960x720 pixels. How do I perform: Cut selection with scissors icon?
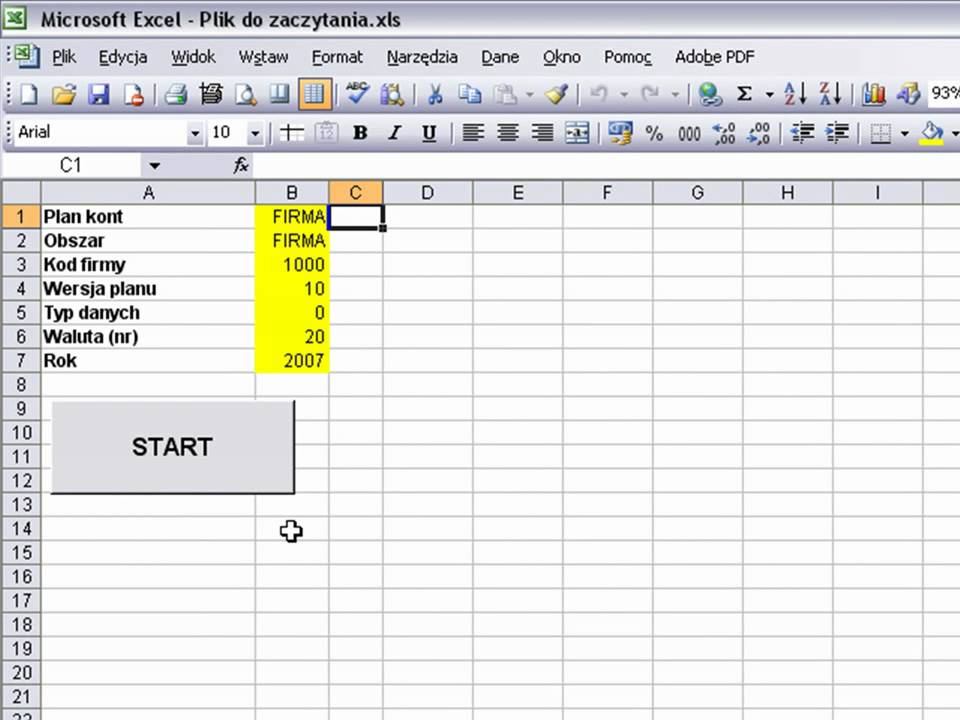pyautogui.click(x=435, y=94)
